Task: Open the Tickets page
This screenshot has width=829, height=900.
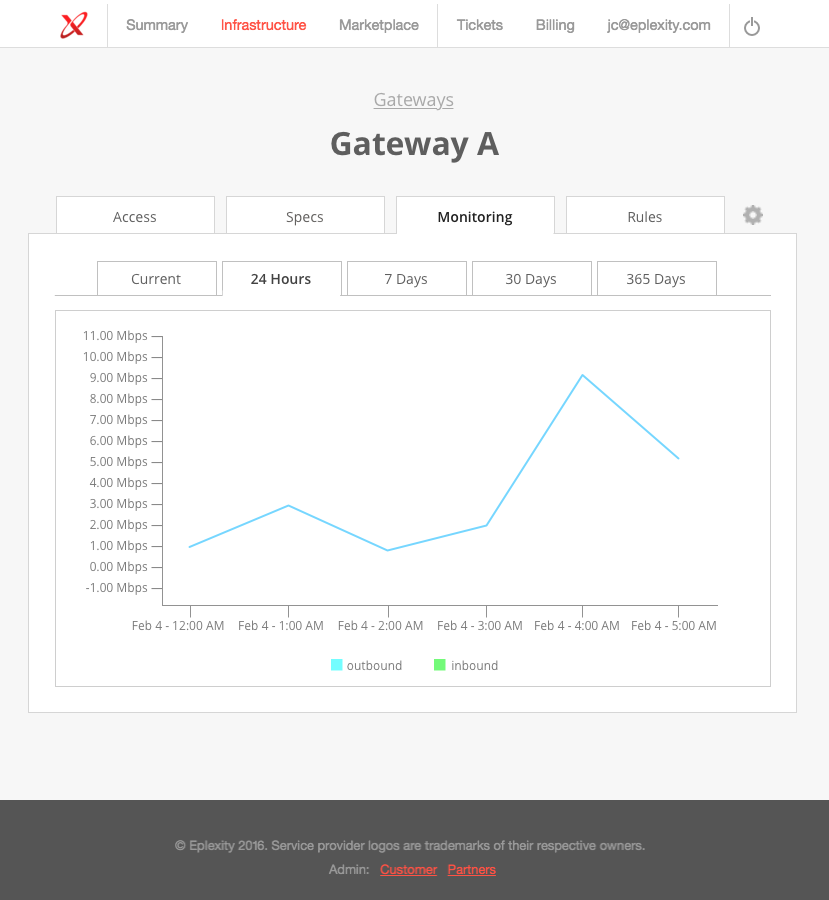Action: (479, 25)
